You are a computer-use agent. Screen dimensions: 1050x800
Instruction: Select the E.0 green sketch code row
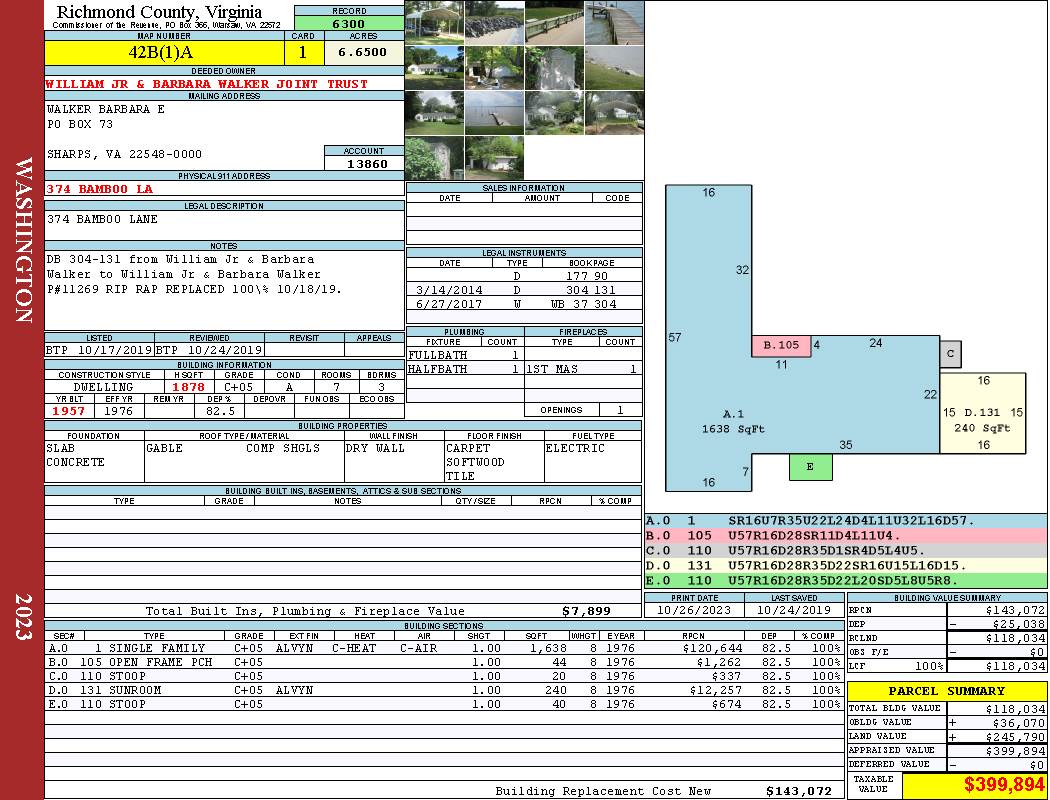(x=845, y=580)
